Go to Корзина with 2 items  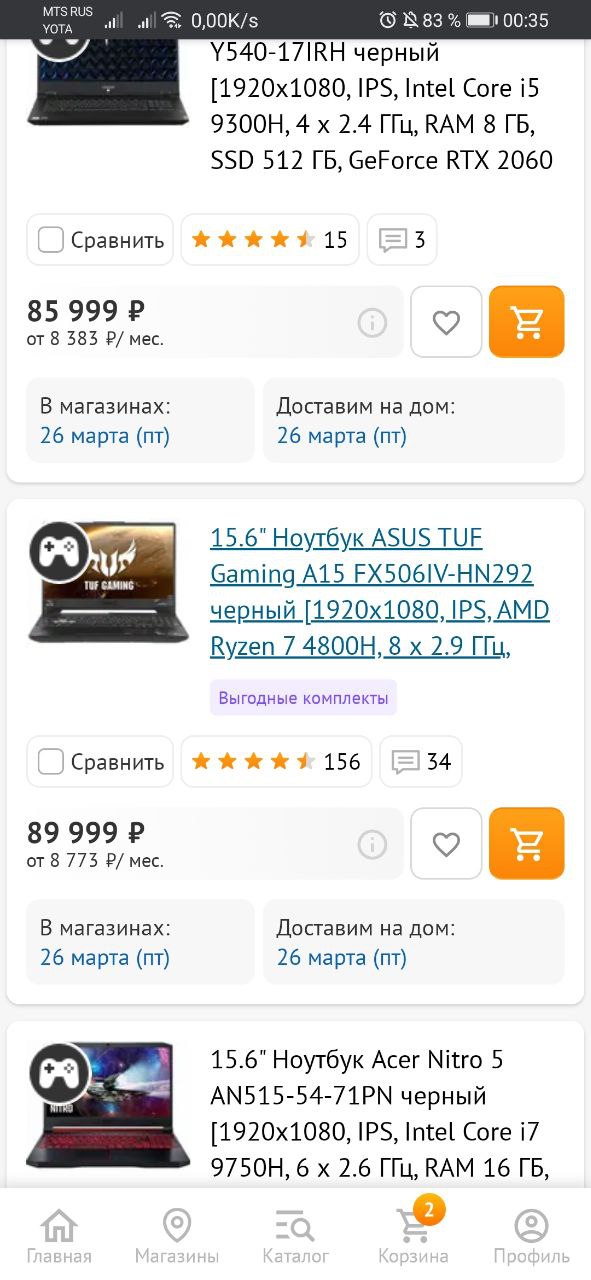[x=413, y=1235]
